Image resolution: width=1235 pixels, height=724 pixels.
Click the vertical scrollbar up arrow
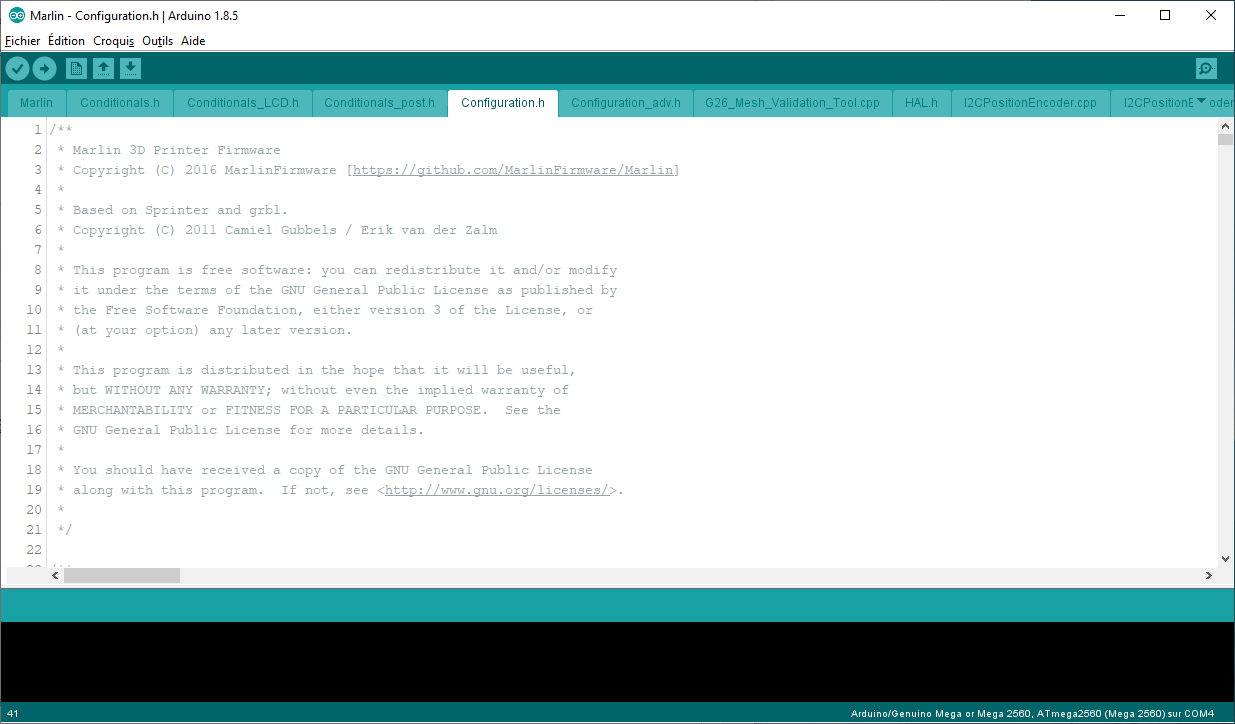(x=1225, y=126)
